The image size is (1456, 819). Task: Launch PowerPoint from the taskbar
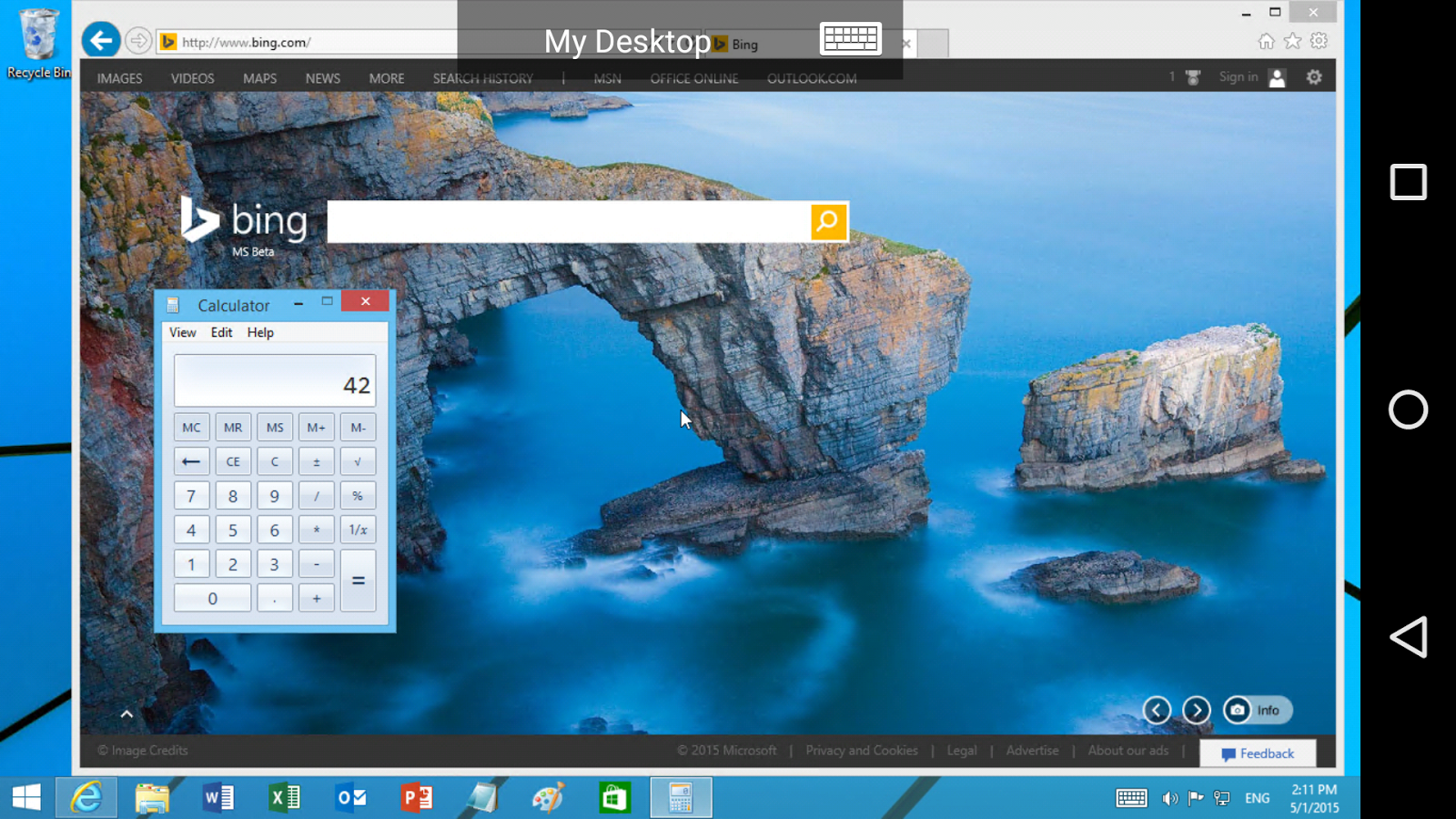click(x=417, y=798)
